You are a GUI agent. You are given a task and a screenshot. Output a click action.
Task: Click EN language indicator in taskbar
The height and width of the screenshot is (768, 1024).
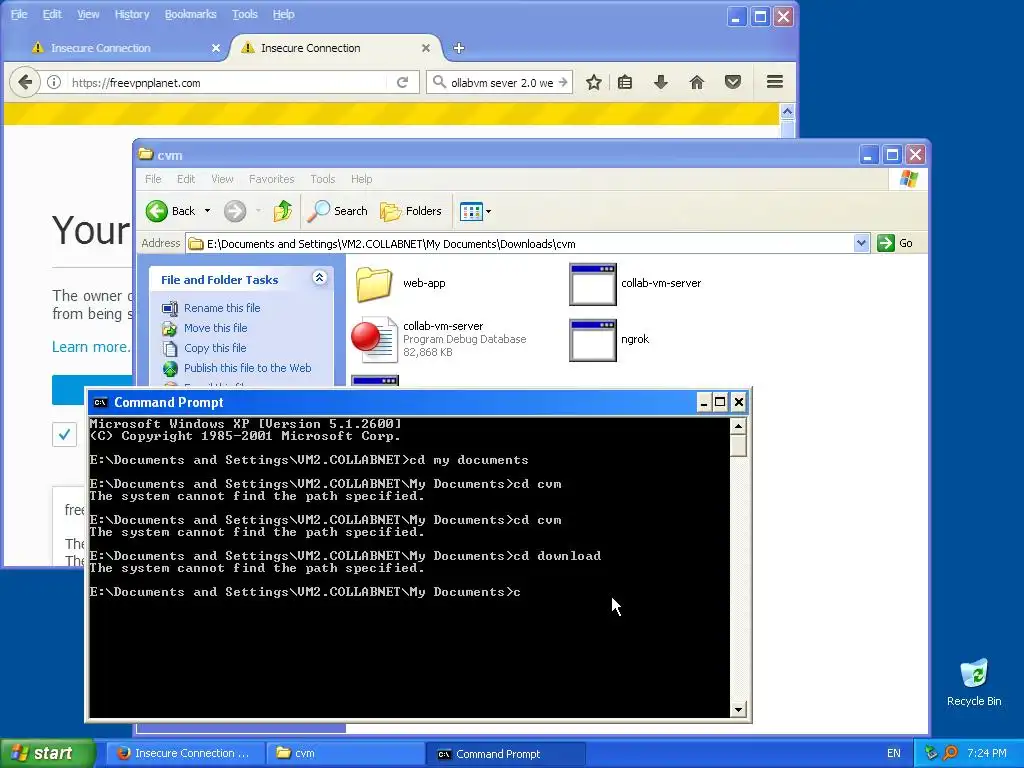pos(893,753)
